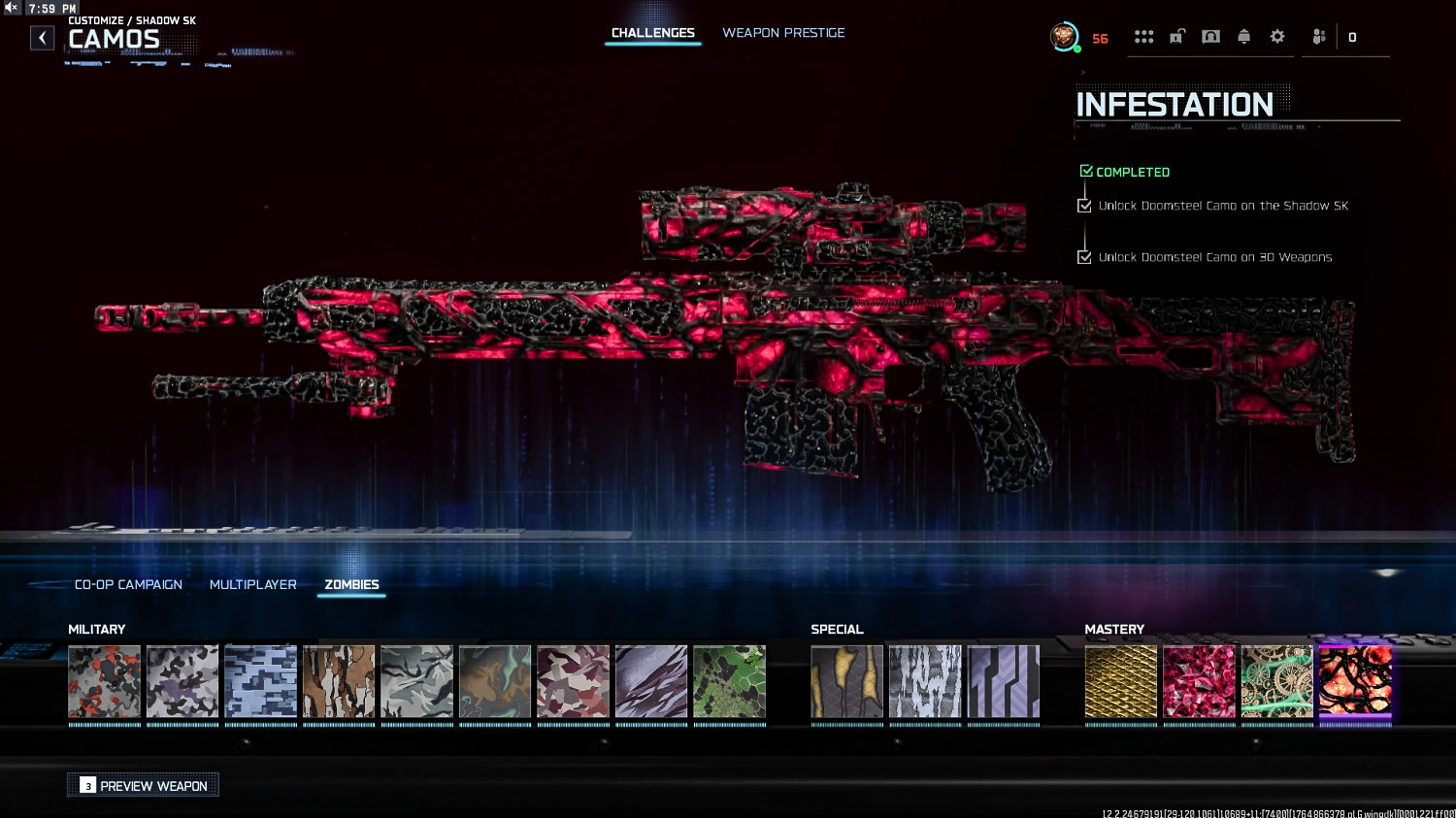
Task: Switch to the Multiplayer camo tab
Action: tap(253, 584)
